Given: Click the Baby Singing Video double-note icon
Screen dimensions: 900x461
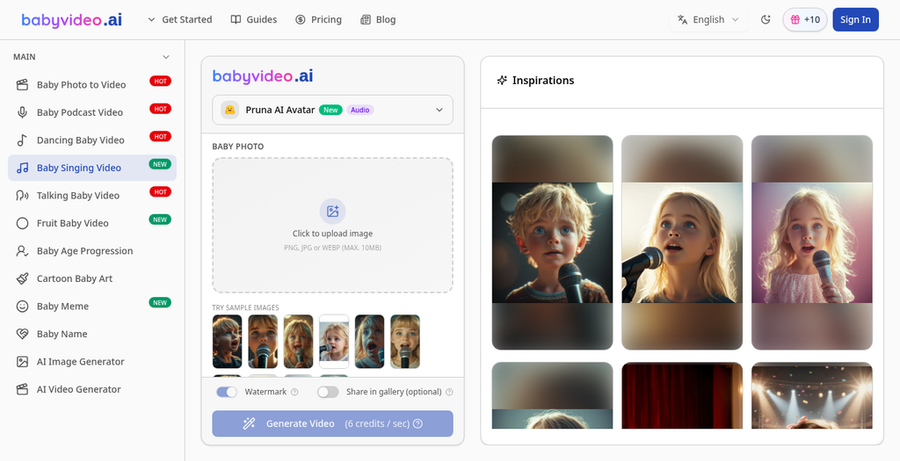Looking at the screenshot, I should tap(22, 168).
